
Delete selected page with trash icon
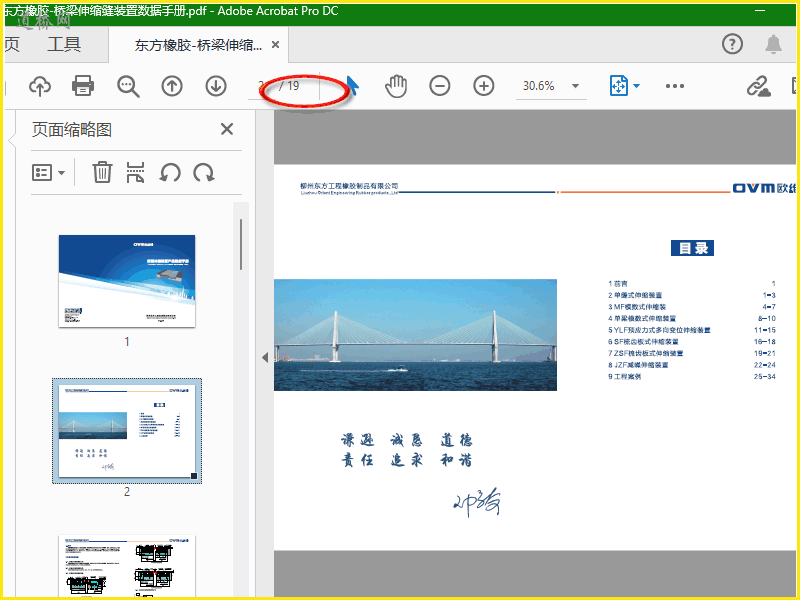pos(102,172)
